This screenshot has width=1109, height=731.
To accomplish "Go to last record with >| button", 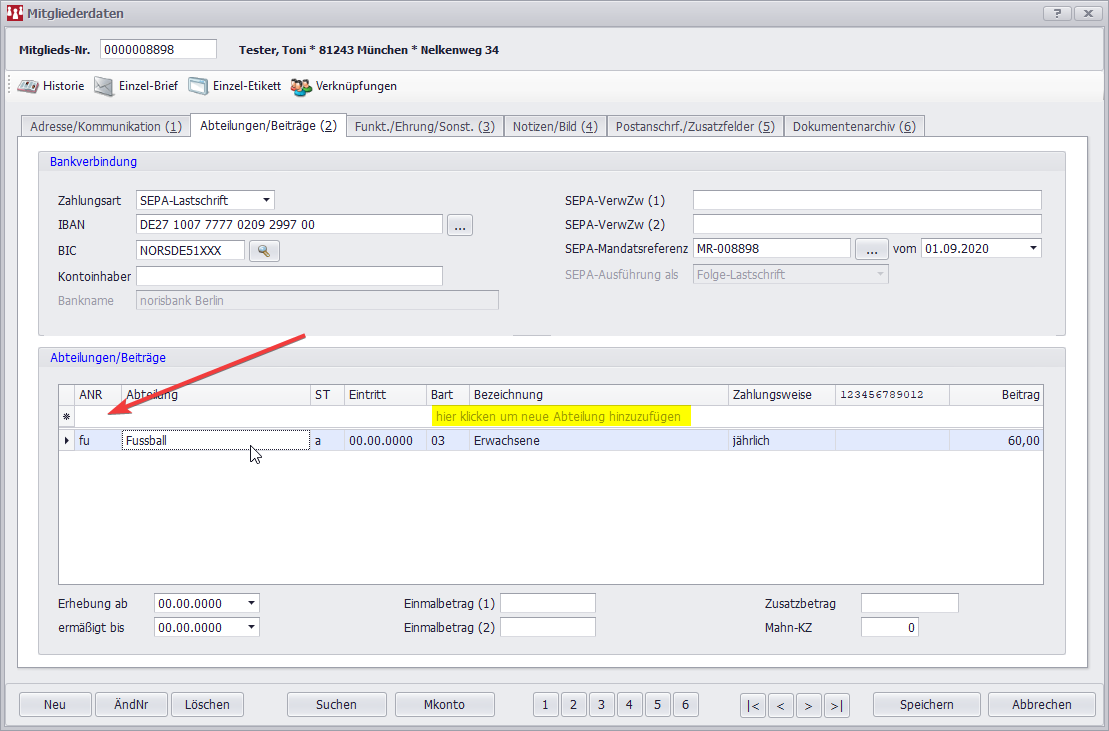I will pos(837,705).
